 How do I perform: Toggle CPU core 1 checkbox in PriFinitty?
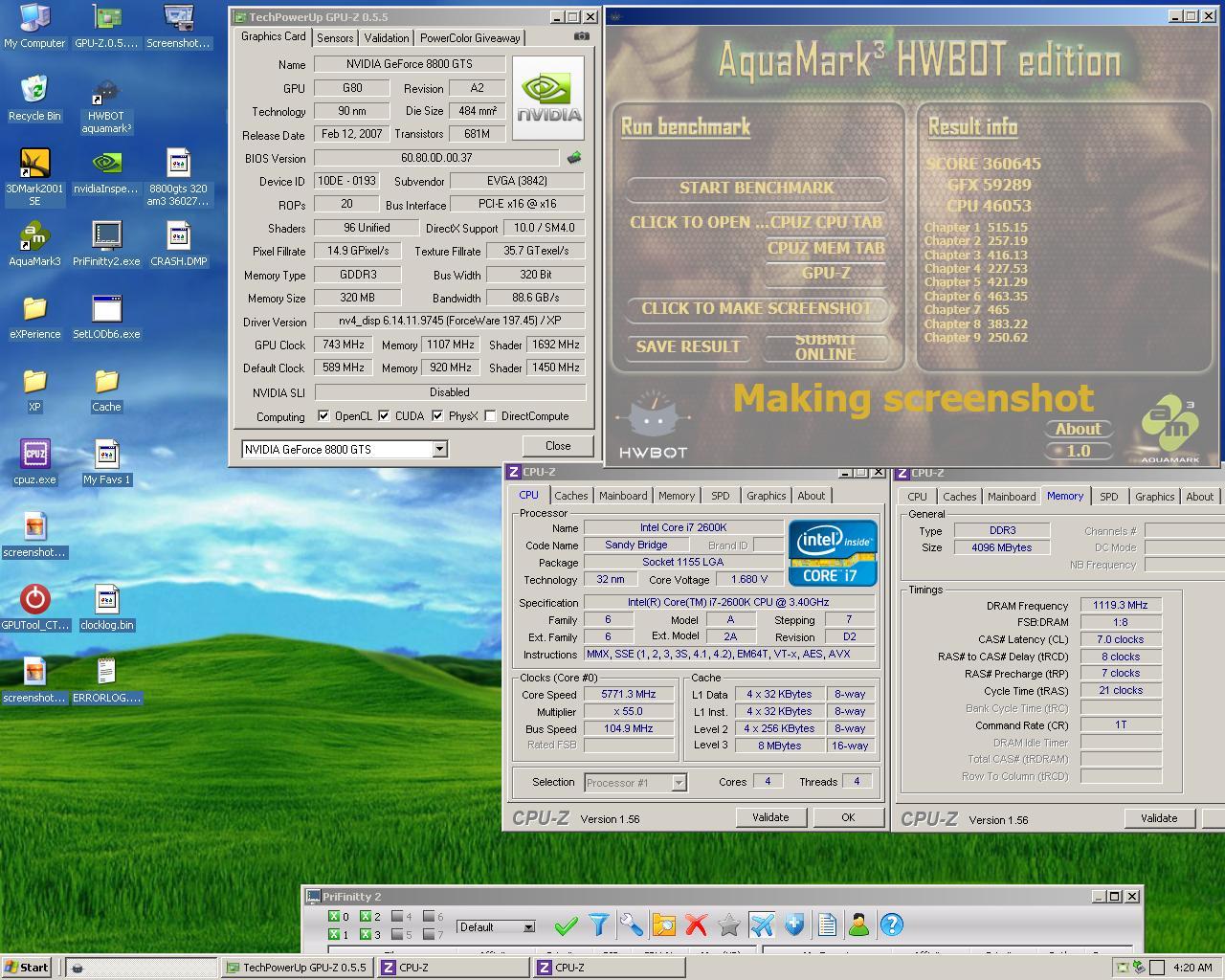pos(334,935)
